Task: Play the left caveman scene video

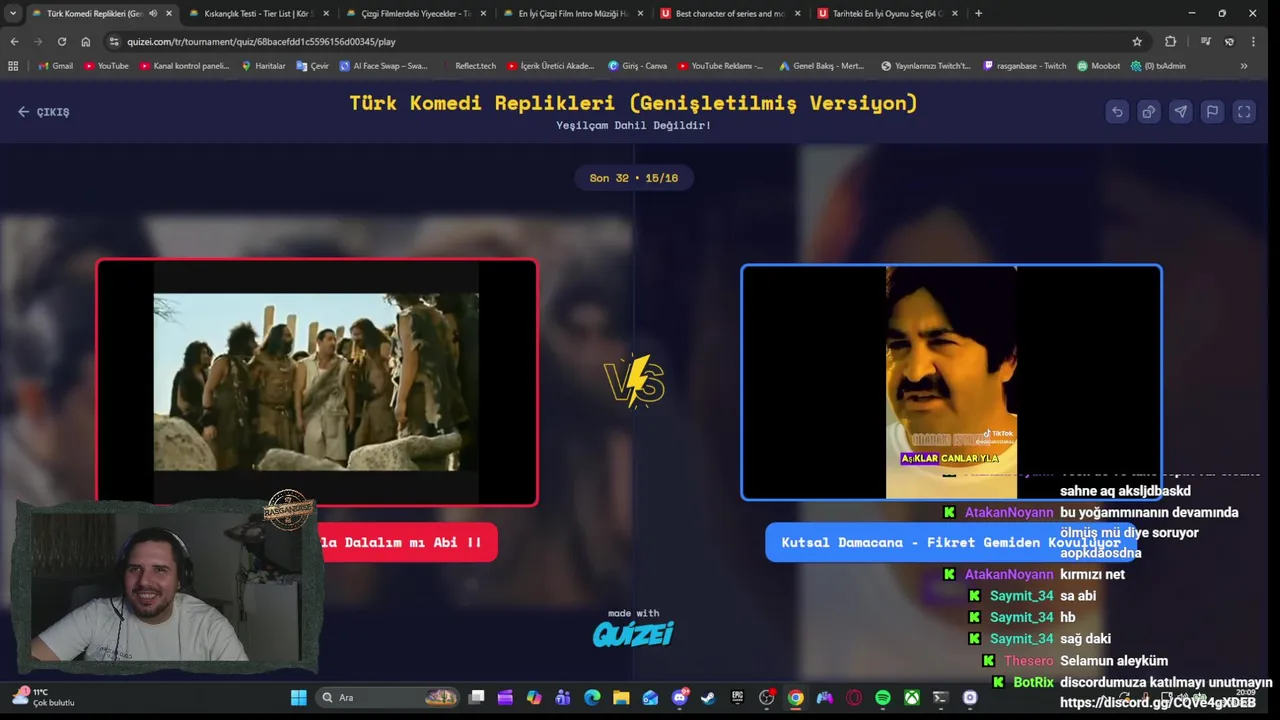Action: coord(316,382)
